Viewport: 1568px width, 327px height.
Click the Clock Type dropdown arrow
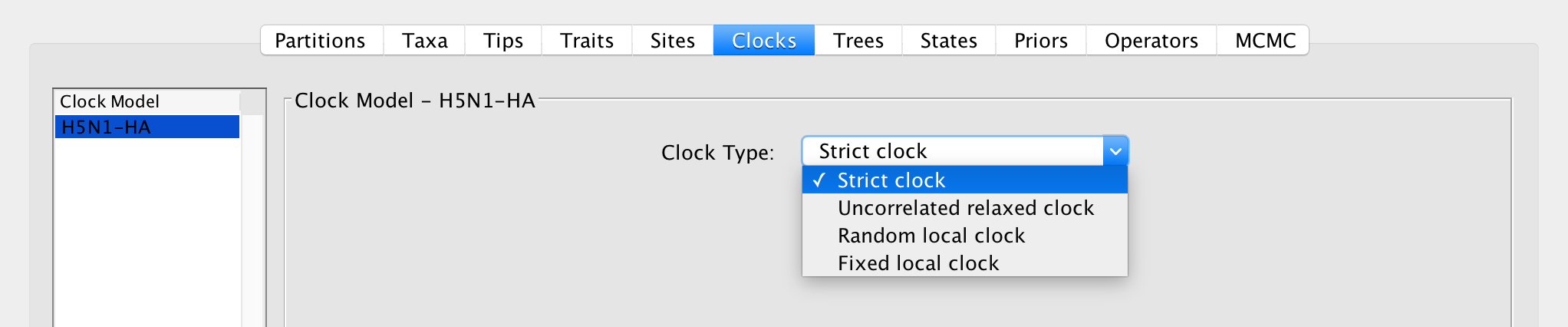point(1116,151)
